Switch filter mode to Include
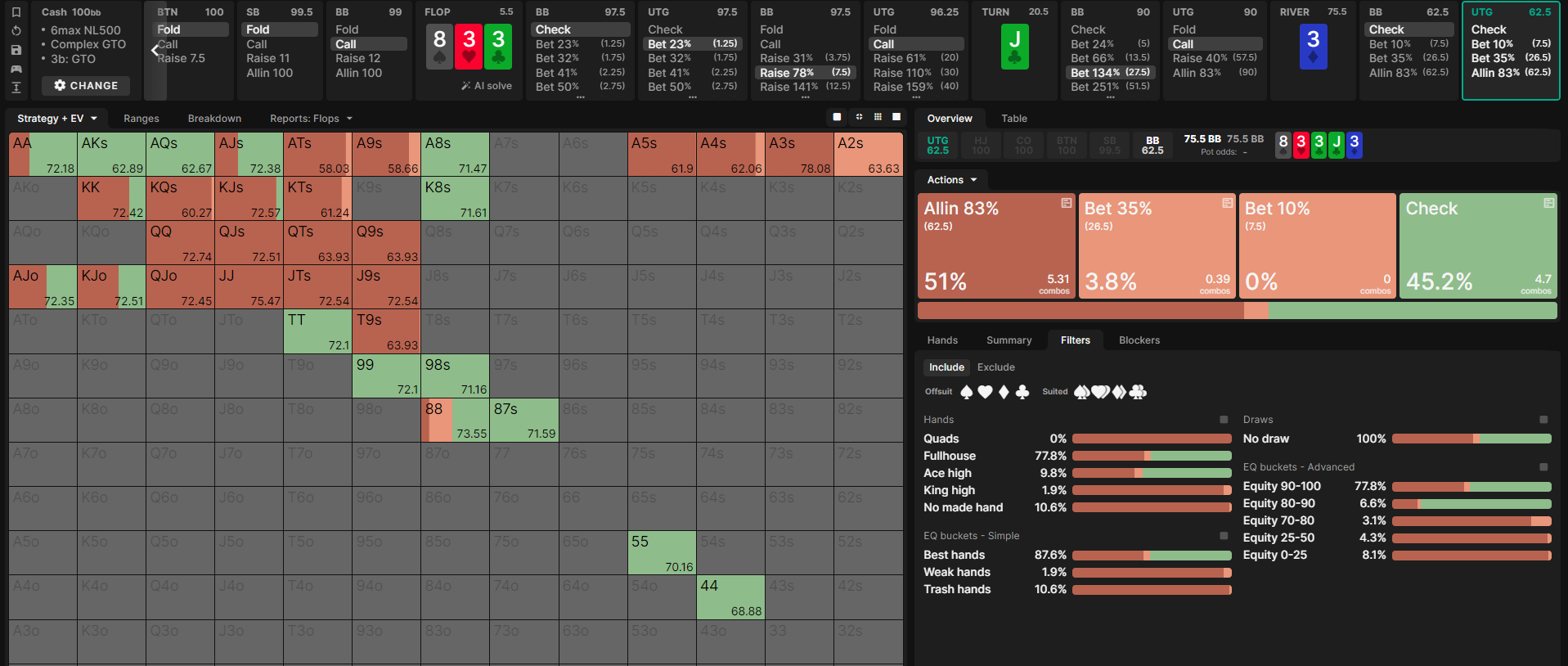 [x=946, y=367]
